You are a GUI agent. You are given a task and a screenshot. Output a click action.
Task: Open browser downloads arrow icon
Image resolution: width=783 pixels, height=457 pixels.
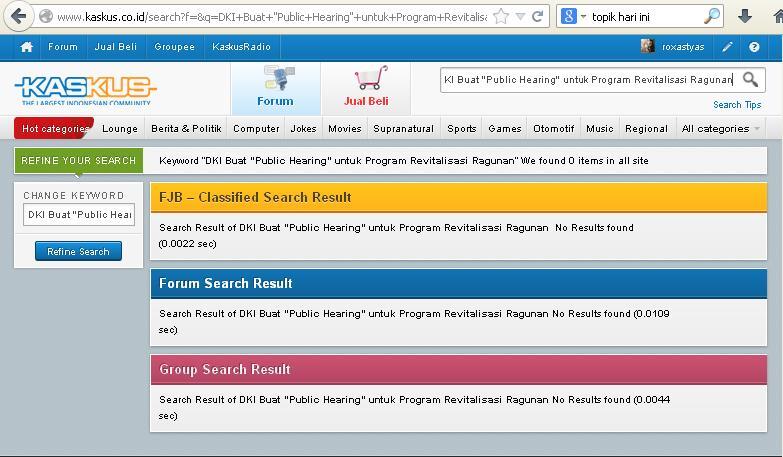point(745,16)
